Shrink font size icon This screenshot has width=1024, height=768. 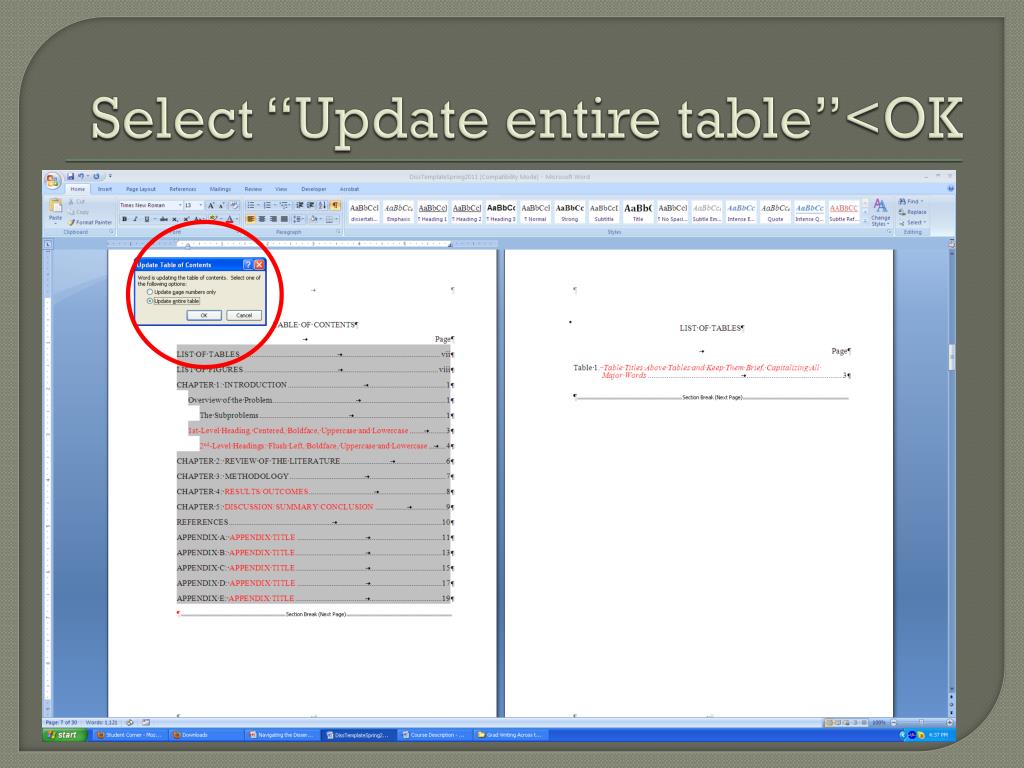221,205
